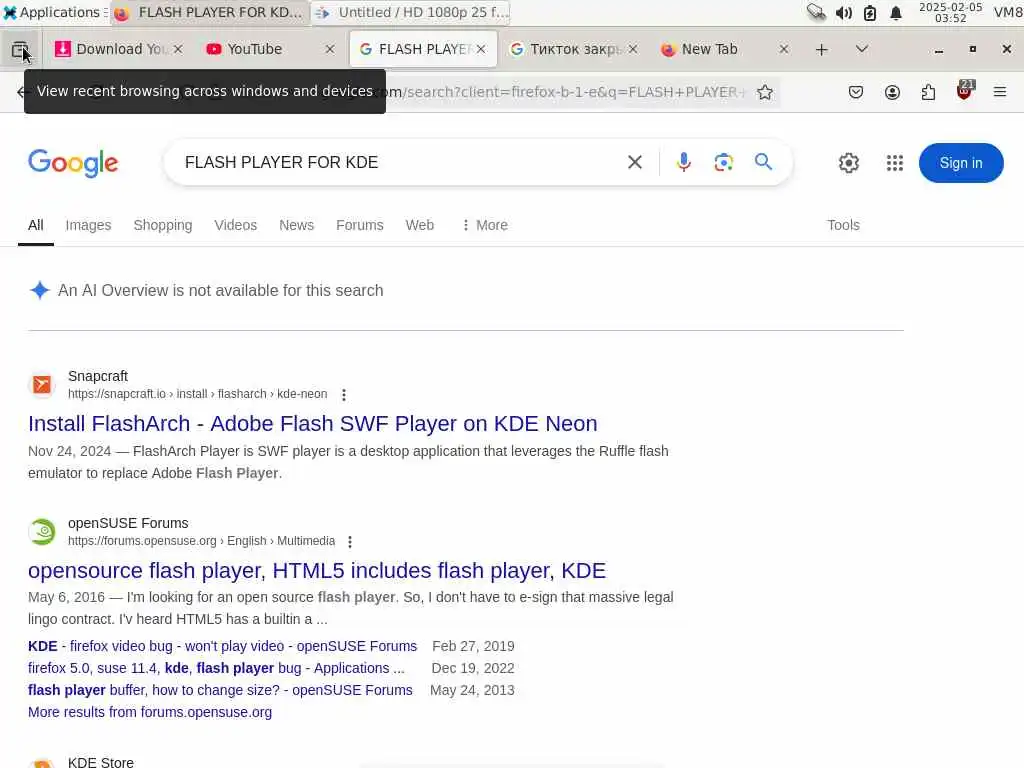Bookmark this page with star icon
Screen dimensions: 1024x768
(x=765, y=93)
